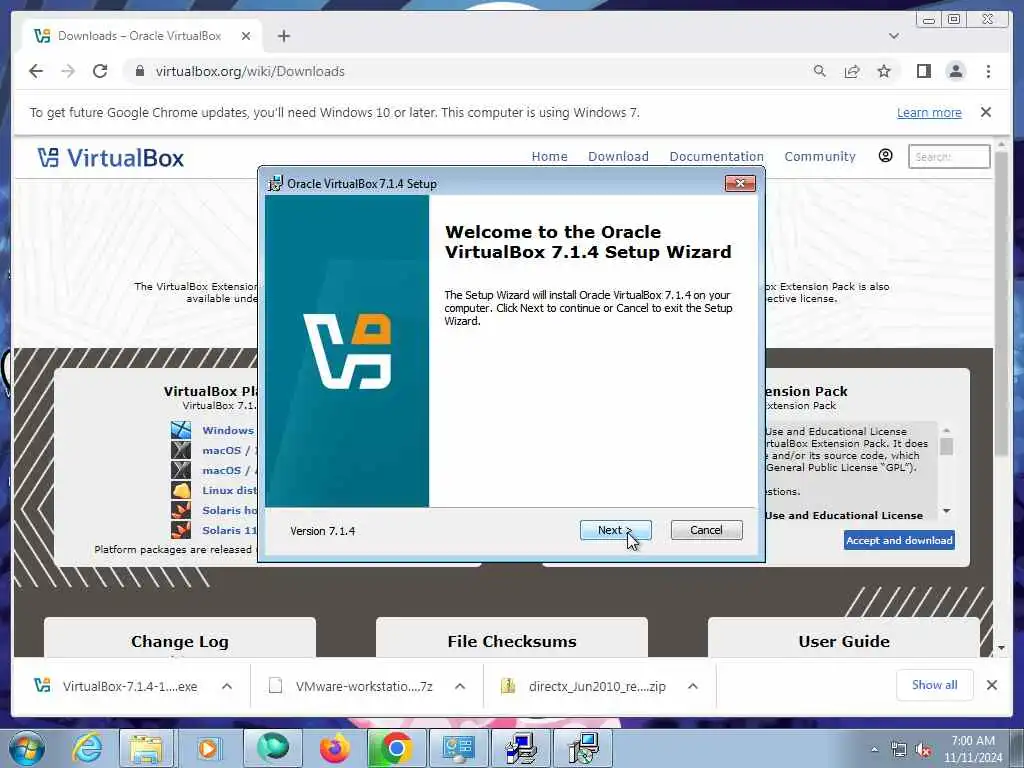Open the Solaris 11 link

tap(229, 530)
